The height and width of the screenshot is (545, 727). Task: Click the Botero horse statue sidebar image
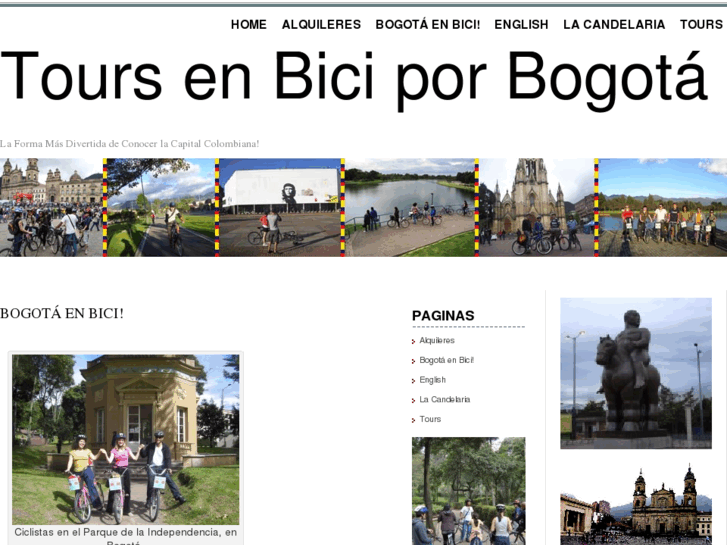point(636,373)
